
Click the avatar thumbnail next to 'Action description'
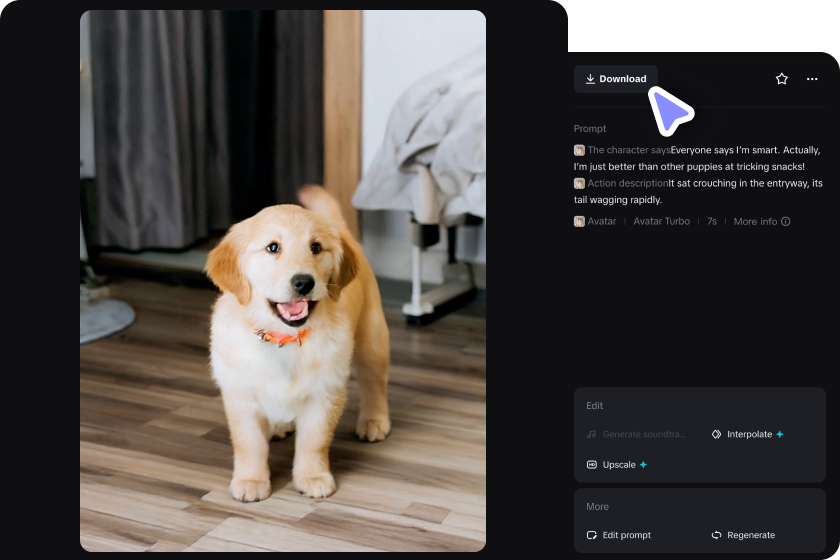click(579, 183)
